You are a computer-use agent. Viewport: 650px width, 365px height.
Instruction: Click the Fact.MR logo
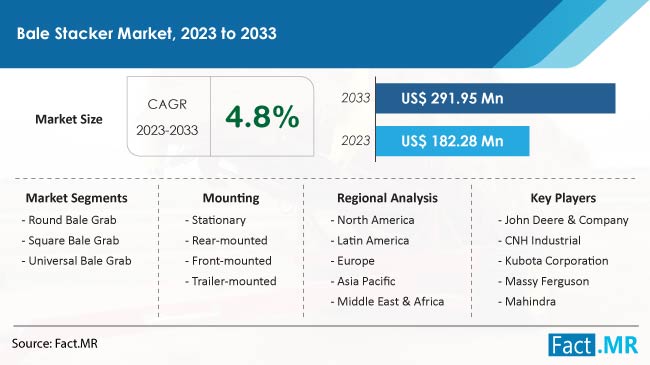click(593, 345)
